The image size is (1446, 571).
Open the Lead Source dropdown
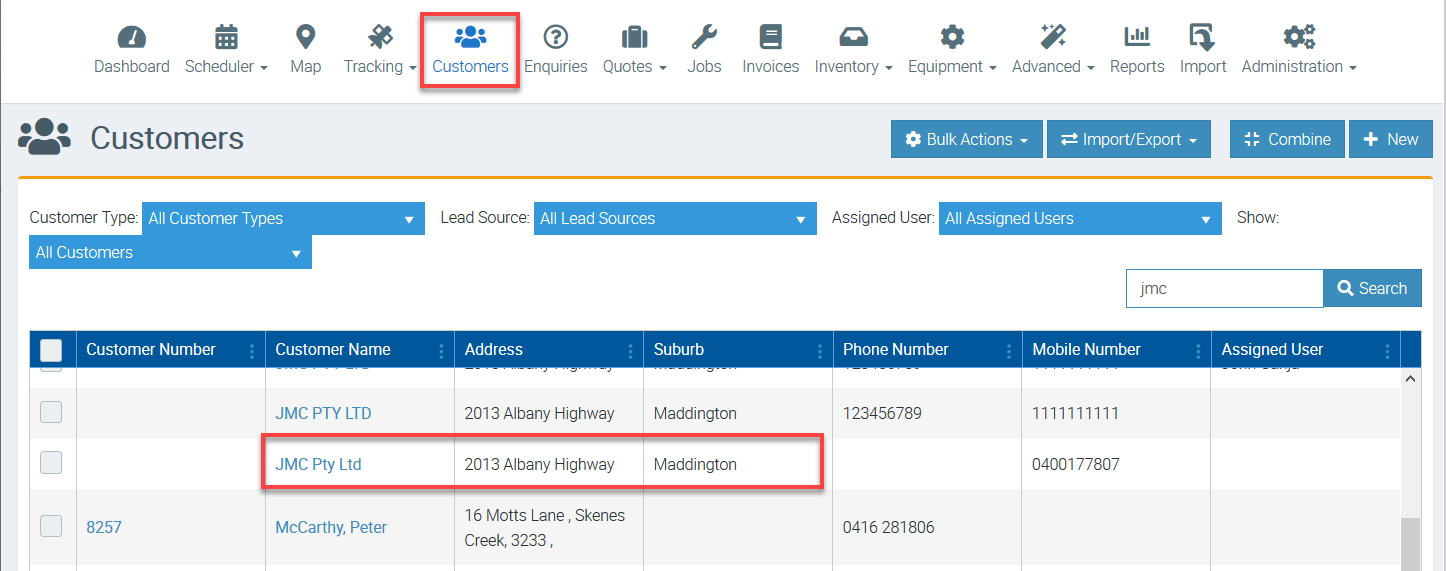[x=675, y=219]
